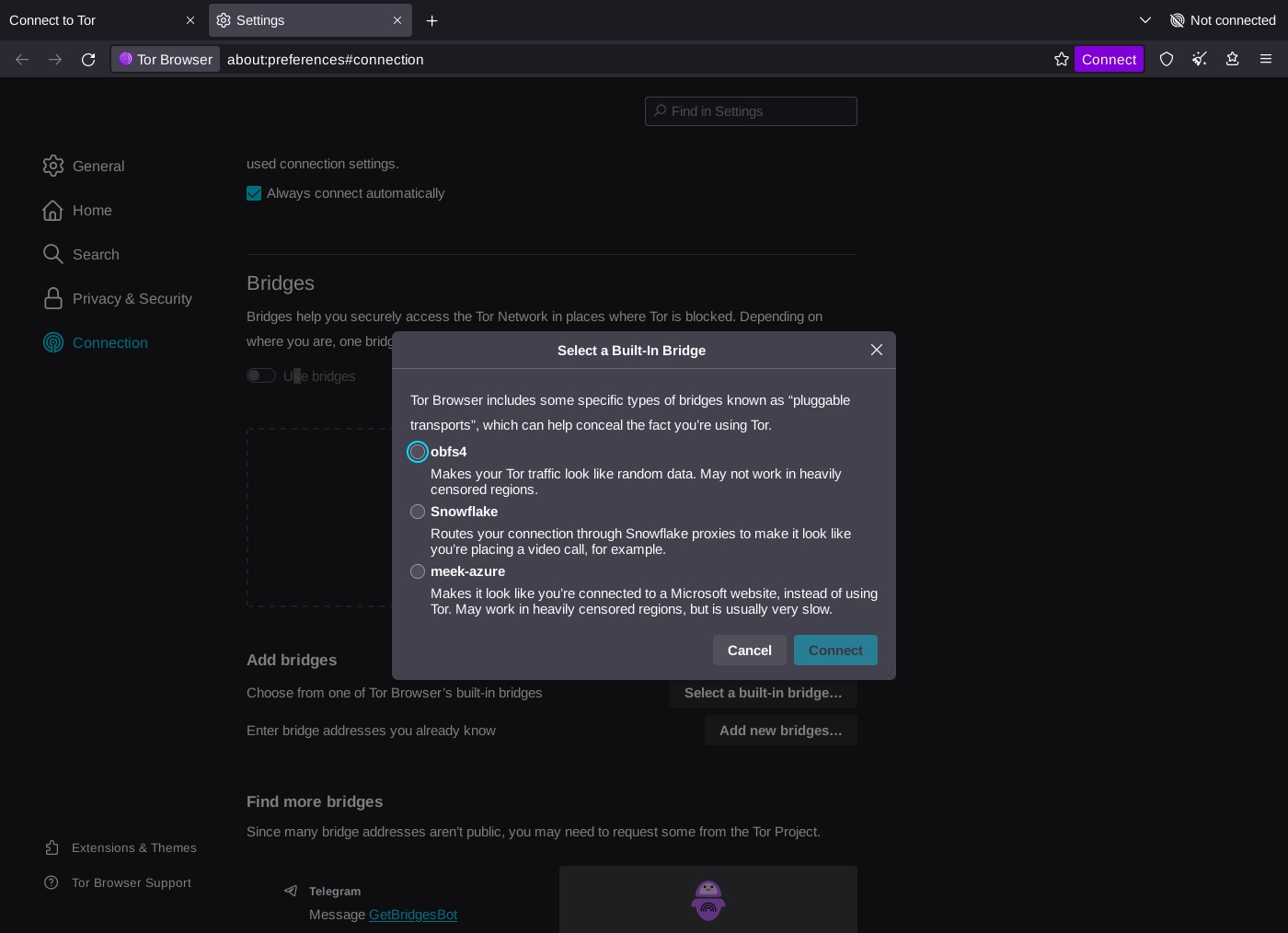
Task: Click the Search magnifier icon in sidebar
Action: point(53,254)
